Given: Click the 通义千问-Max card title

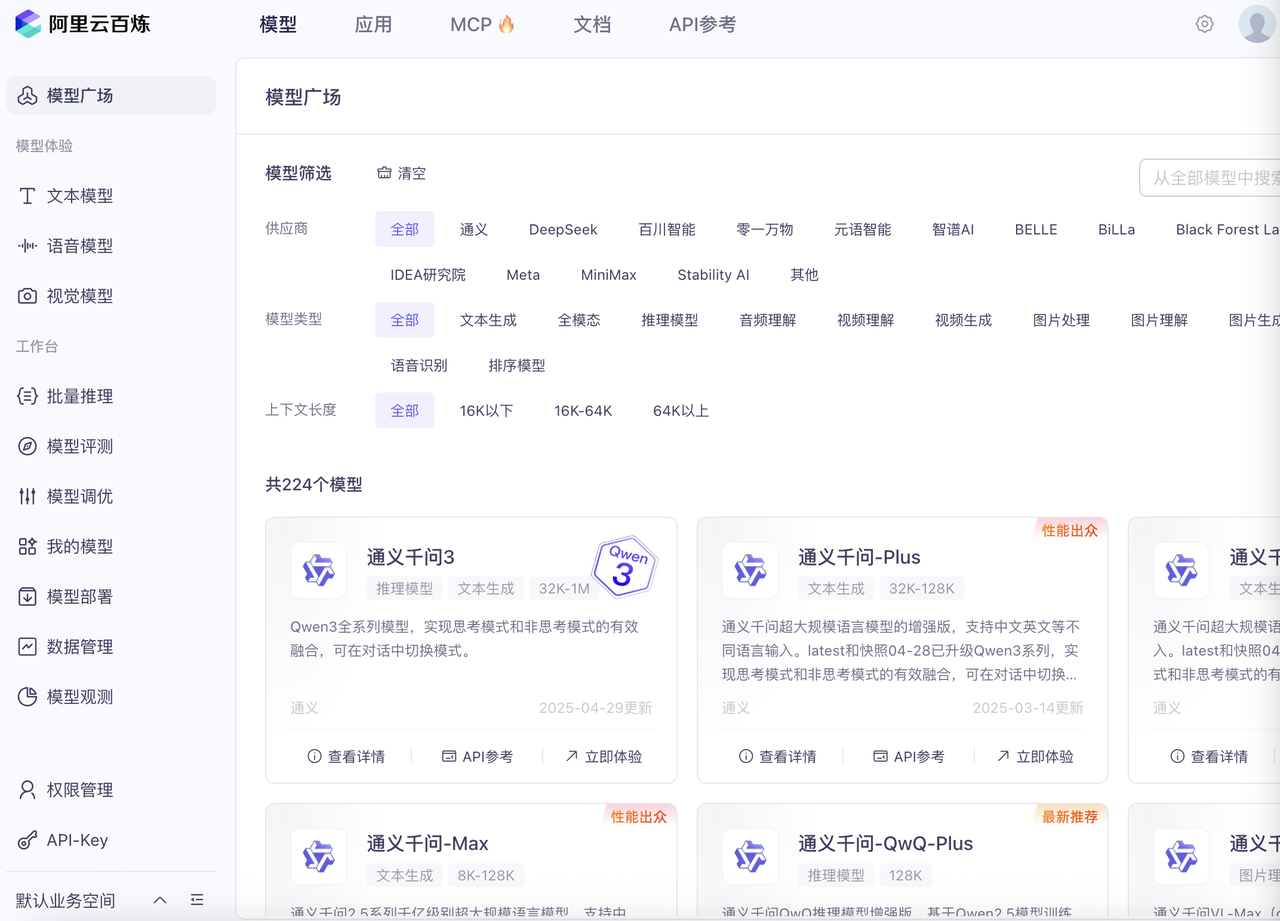Looking at the screenshot, I should click(x=427, y=843).
